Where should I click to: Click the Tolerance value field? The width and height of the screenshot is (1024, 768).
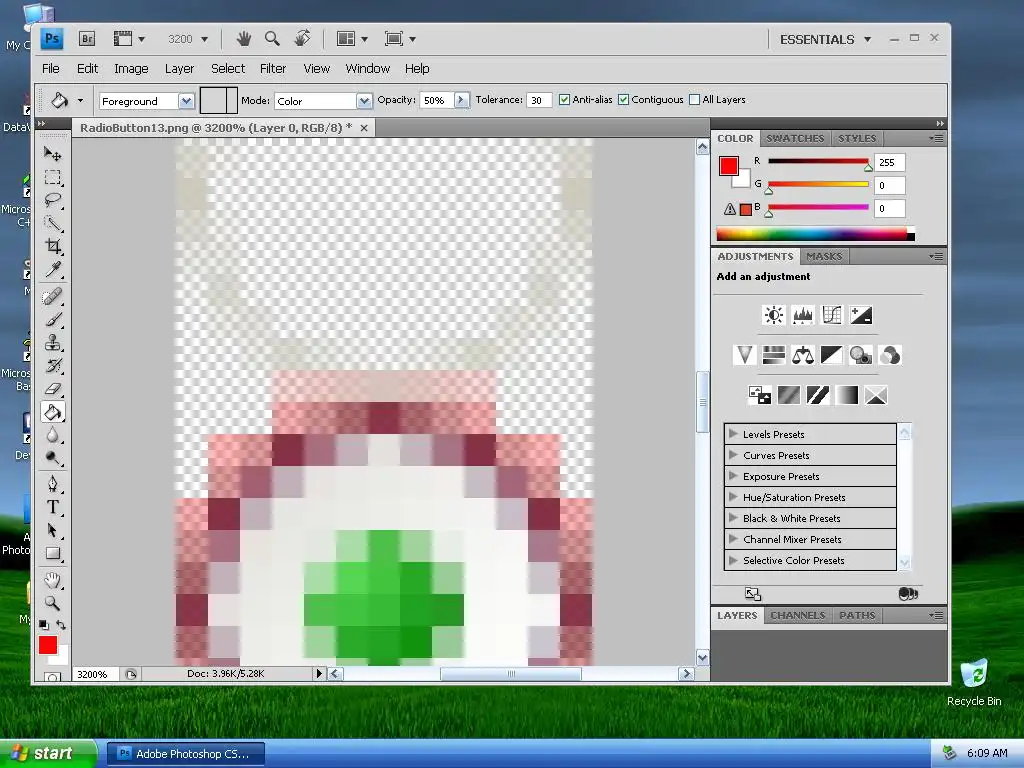(539, 100)
